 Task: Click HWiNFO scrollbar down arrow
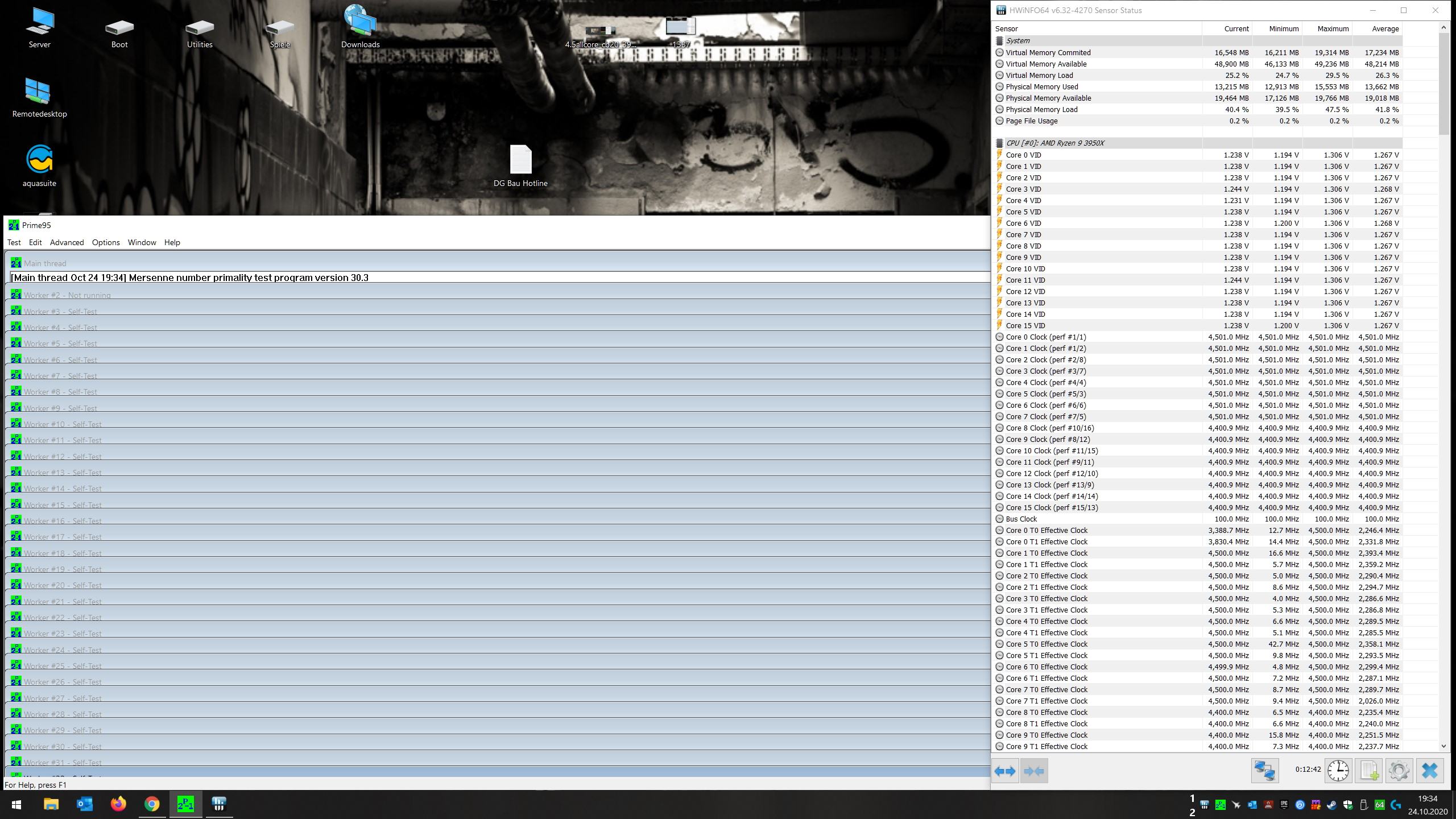click(x=1443, y=746)
